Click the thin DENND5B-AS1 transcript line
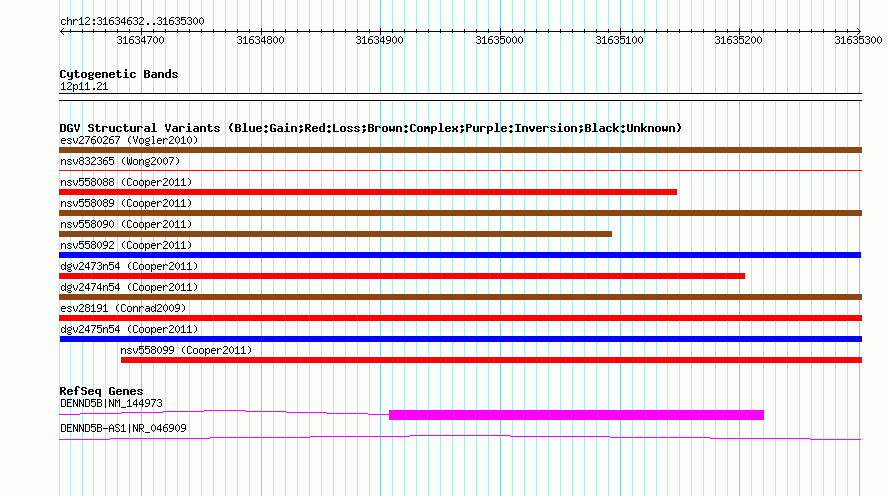Image resolution: width=890 pixels, height=496 pixels. coord(460,438)
